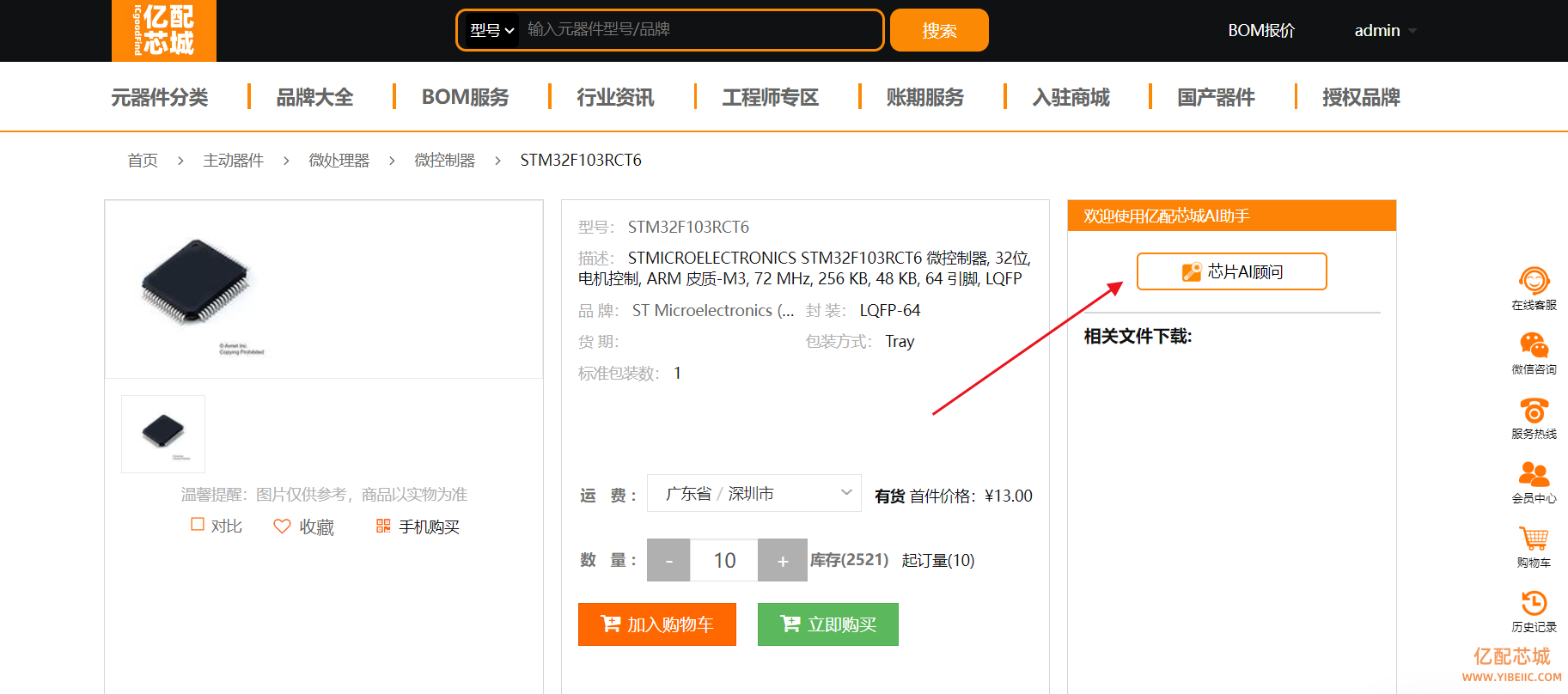Viewport: 1568px width, 694px height.
Task: Open the 广东省/深圳市 shipping region dropdown
Action: [x=753, y=493]
